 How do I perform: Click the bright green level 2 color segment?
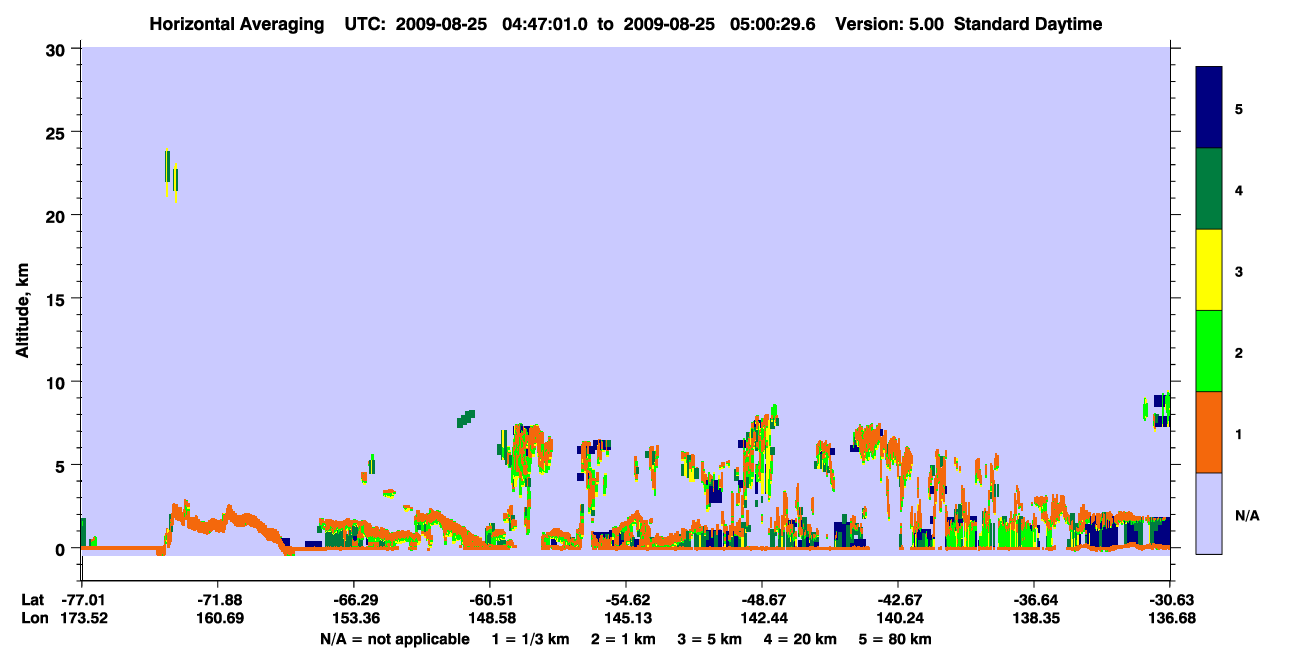(x=1209, y=351)
